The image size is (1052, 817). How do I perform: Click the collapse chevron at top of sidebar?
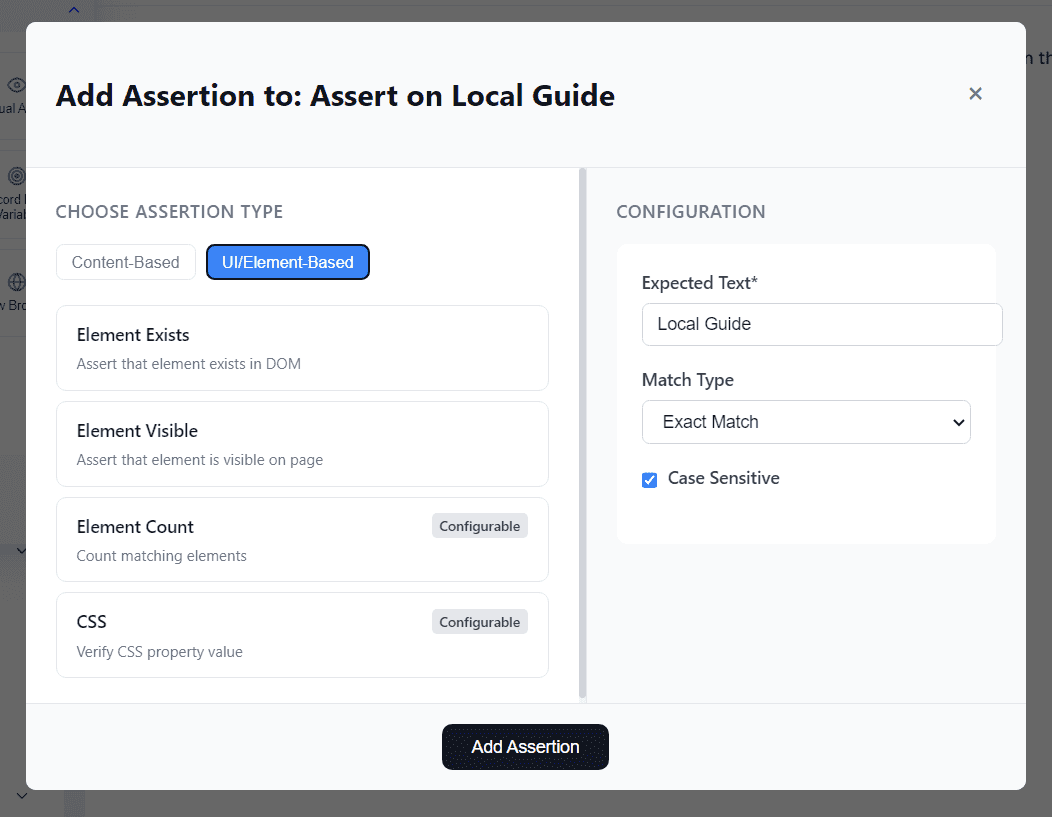(x=72, y=8)
